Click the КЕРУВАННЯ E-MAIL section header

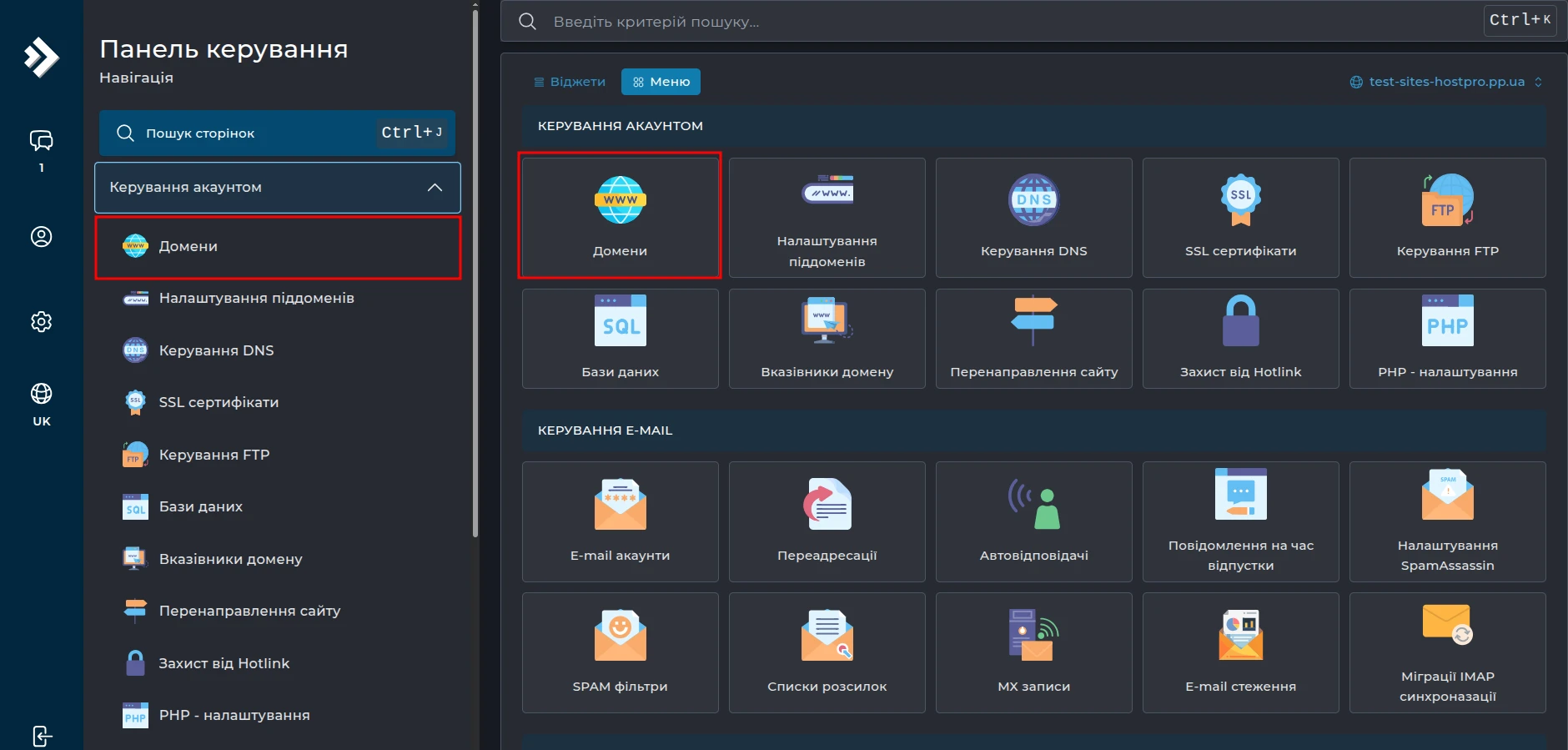(x=1033, y=430)
